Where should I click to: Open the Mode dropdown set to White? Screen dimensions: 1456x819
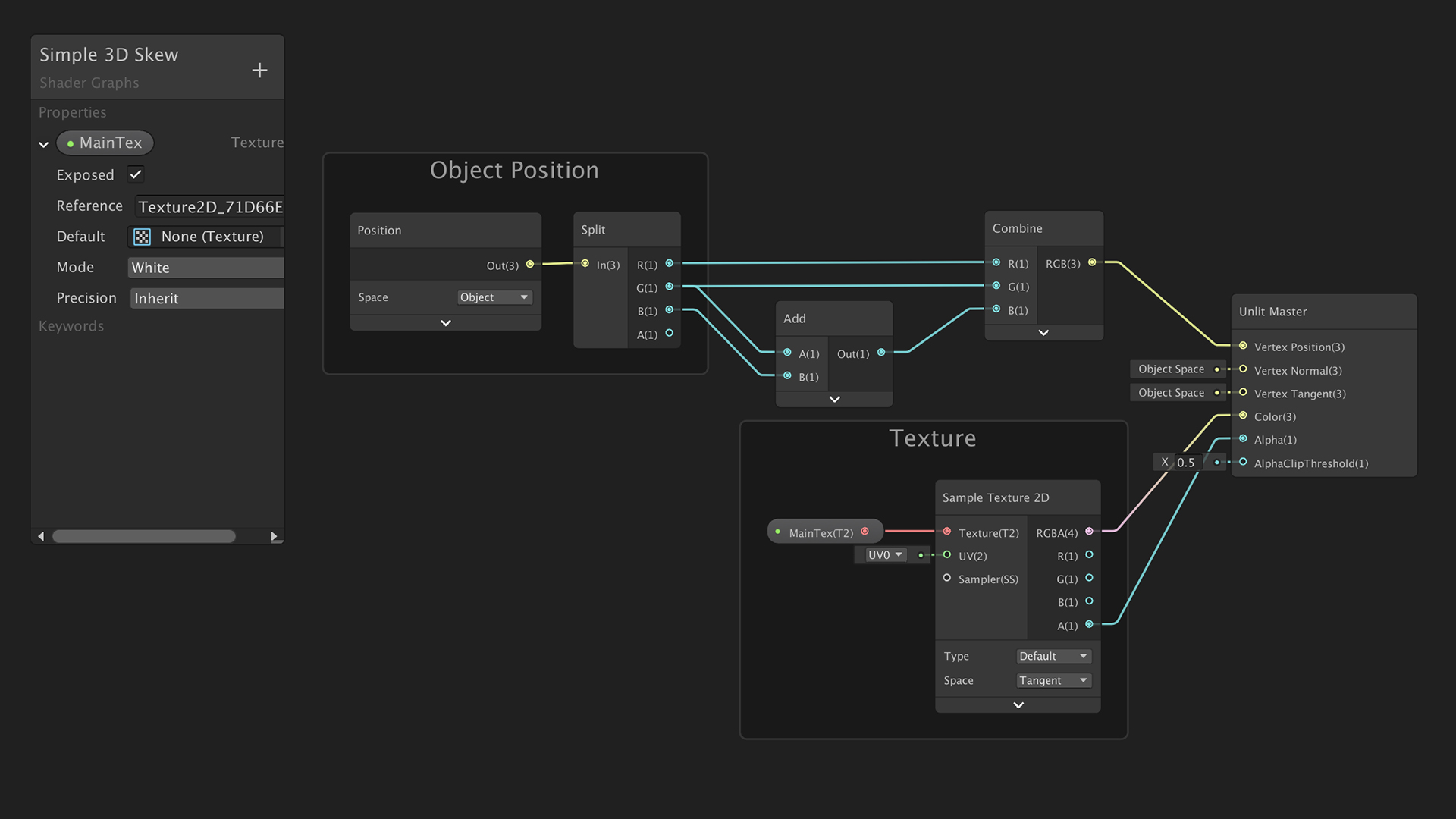(206, 268)
